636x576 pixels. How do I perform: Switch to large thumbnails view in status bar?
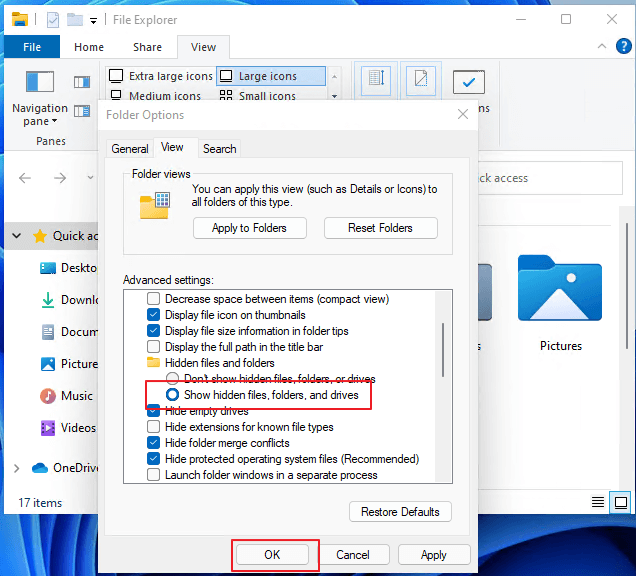(x=621, y=502)
